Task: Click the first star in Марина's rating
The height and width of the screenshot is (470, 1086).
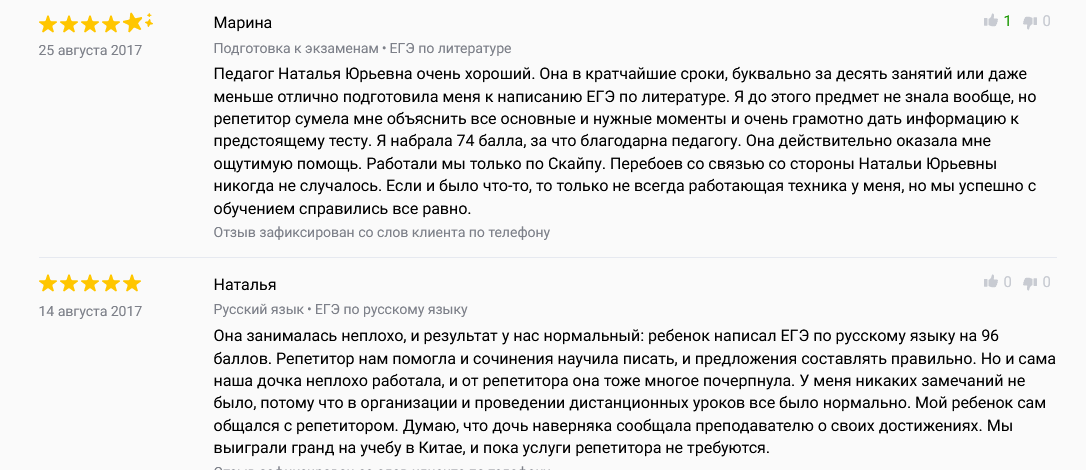Action: [x=48, y=25]
